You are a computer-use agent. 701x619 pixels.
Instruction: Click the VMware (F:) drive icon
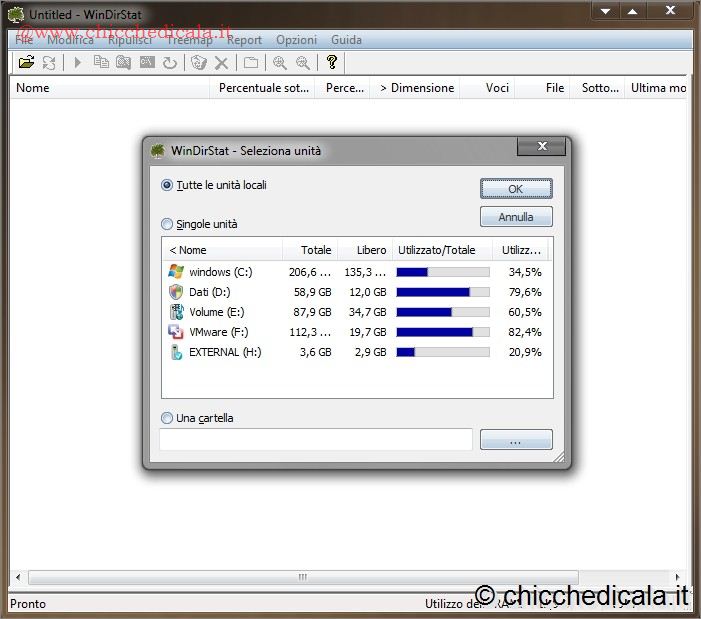(x=176, y=332)
